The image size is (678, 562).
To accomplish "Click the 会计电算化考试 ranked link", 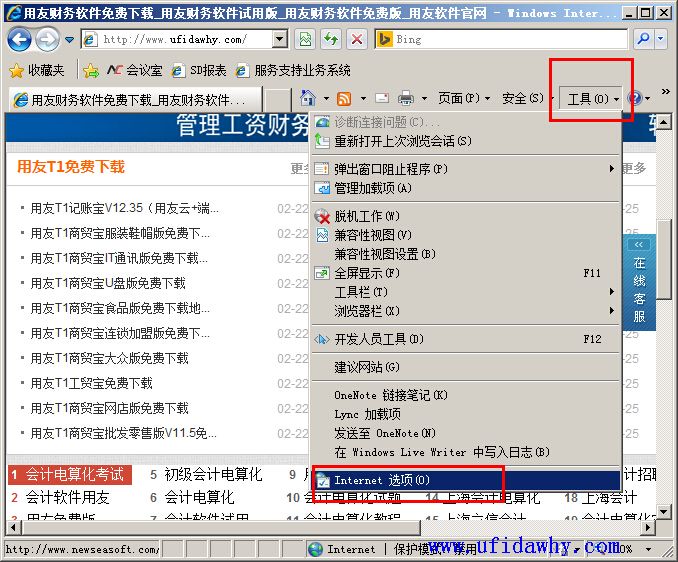I will tap(74, 475).
